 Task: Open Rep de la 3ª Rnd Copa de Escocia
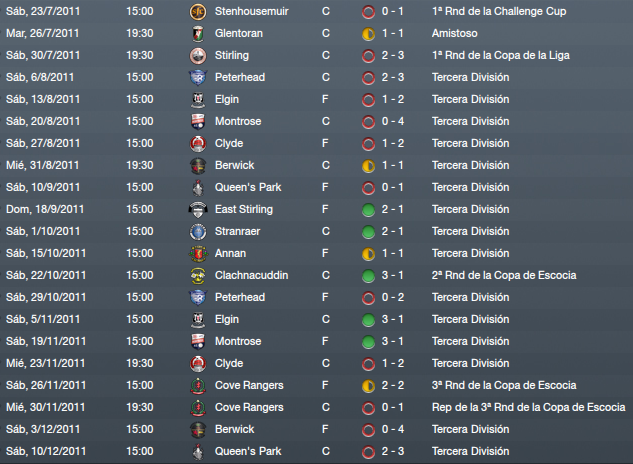pos(528,407)
